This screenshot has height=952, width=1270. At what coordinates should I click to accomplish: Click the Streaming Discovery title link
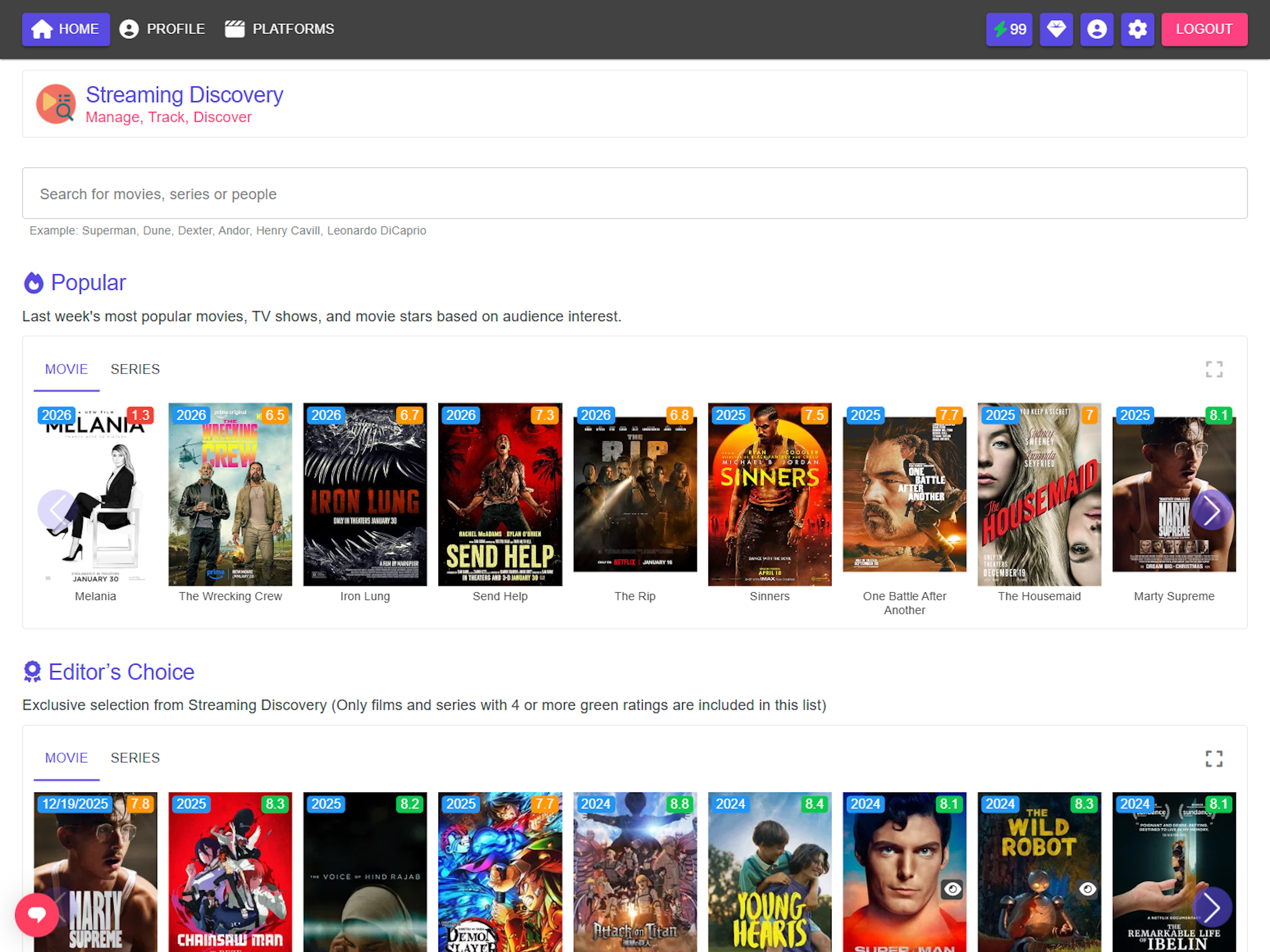[184, 95]
